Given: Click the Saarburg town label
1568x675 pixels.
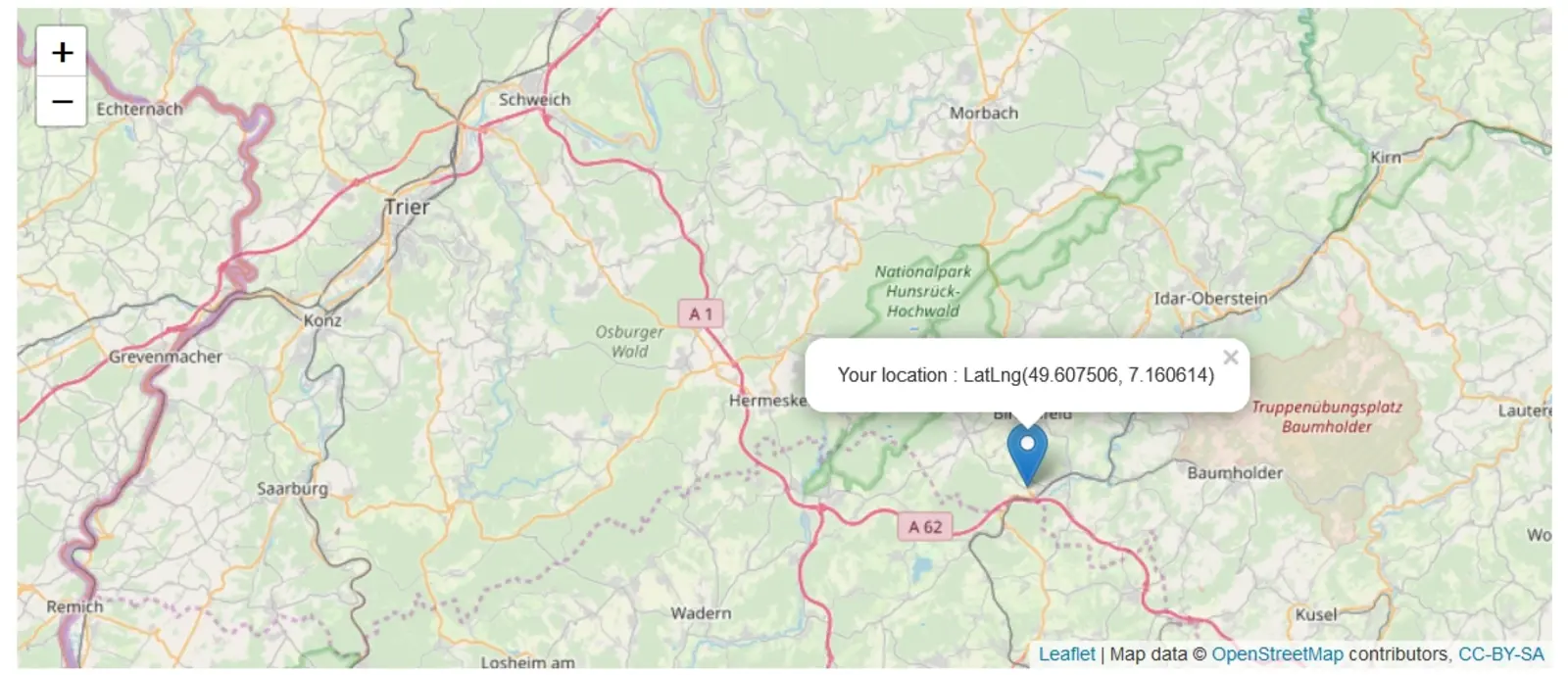Looking at the screenshot, I should [x=292, y=489].
